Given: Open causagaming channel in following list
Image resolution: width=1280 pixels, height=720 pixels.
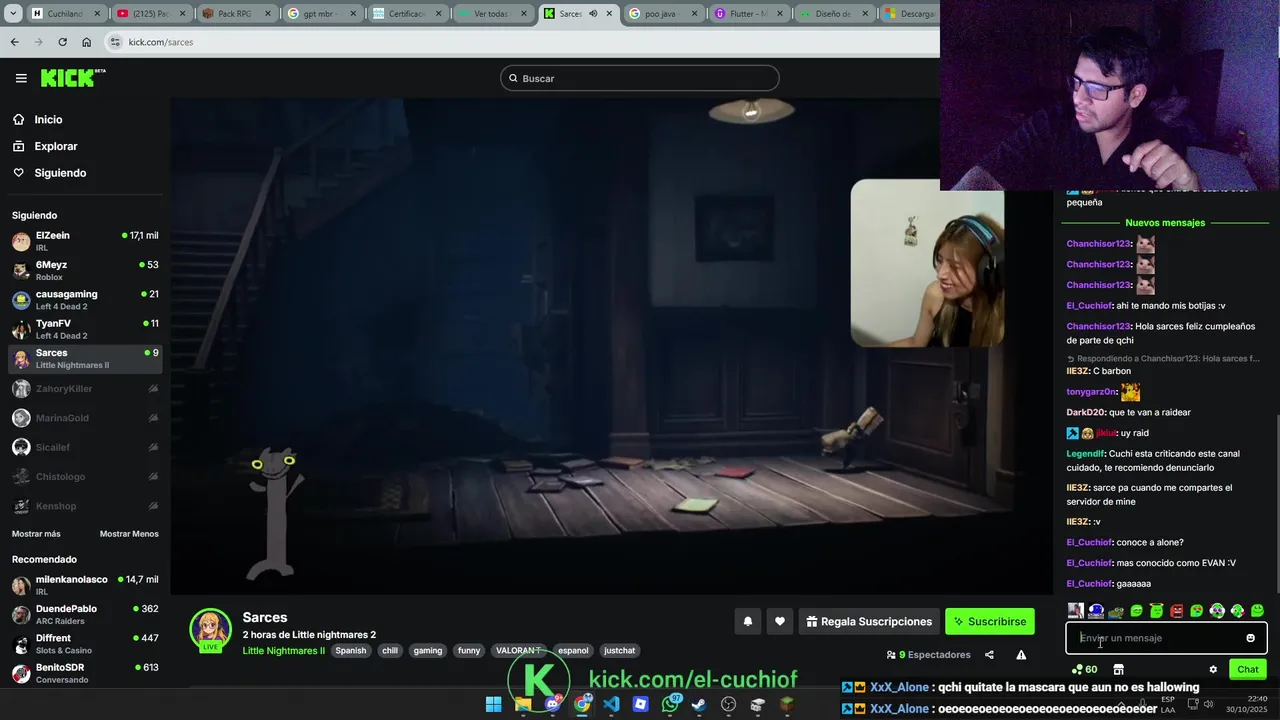Looking at the screenshot, I should (x=85, y=299).
